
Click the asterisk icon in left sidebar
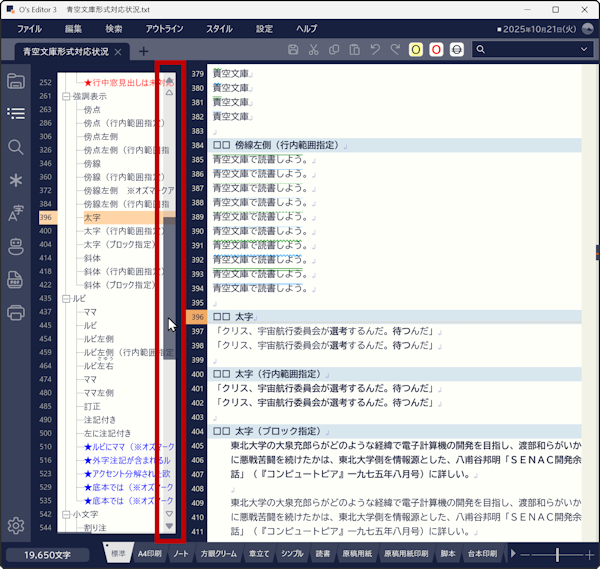[x=16, y=180]
